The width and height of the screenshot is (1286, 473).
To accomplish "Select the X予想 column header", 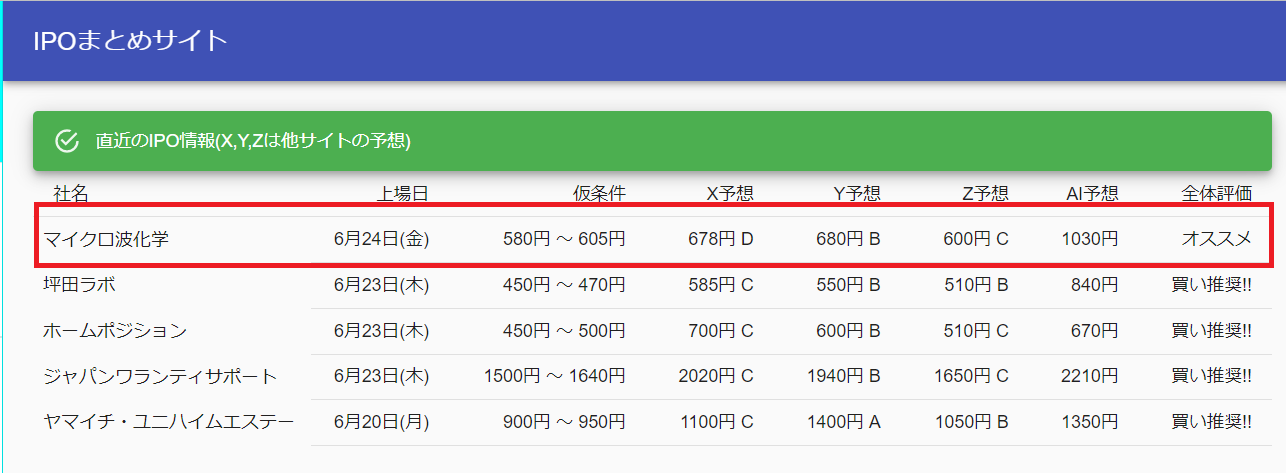I will [x=730, y=194].
